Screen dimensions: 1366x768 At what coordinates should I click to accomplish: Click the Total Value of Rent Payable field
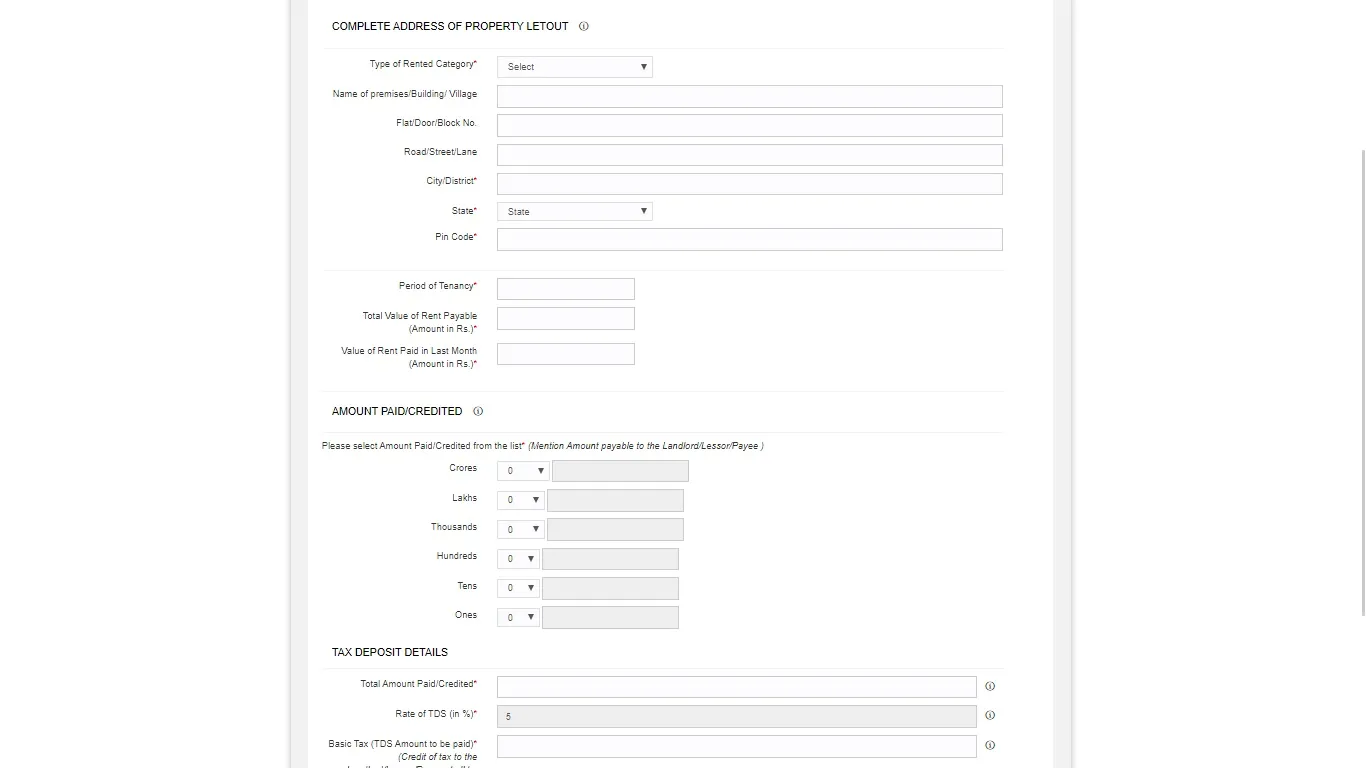(565, 318)
